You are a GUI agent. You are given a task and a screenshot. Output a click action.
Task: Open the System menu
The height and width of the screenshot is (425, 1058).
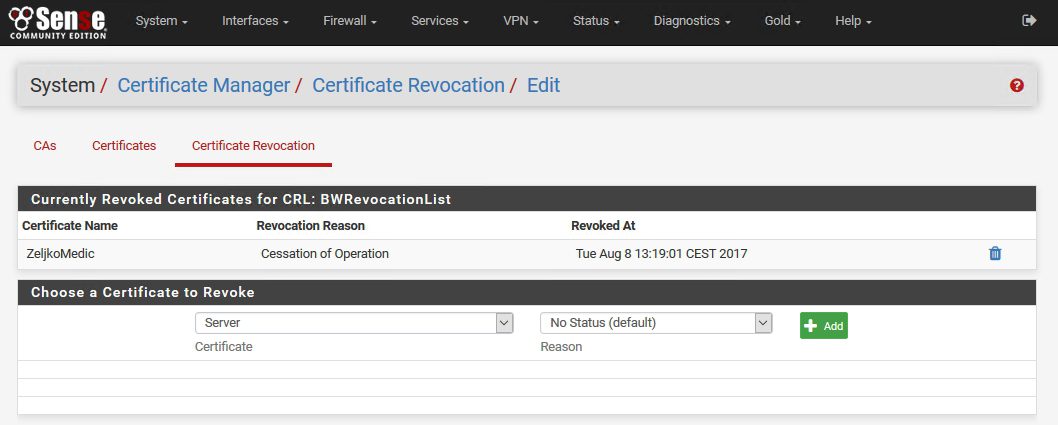161,21
